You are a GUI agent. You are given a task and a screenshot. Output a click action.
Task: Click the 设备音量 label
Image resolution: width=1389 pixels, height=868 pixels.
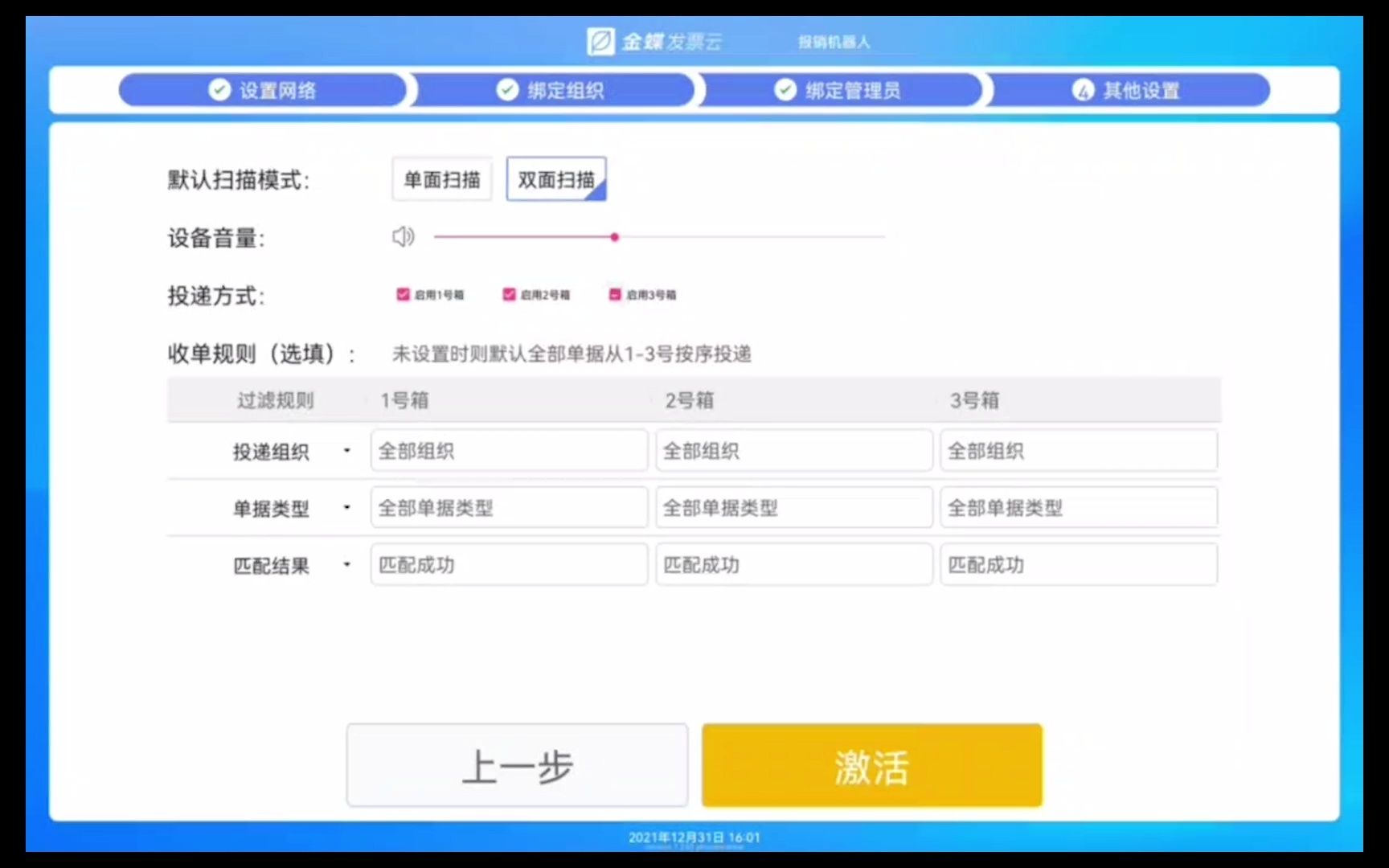[x=216, y=238]
